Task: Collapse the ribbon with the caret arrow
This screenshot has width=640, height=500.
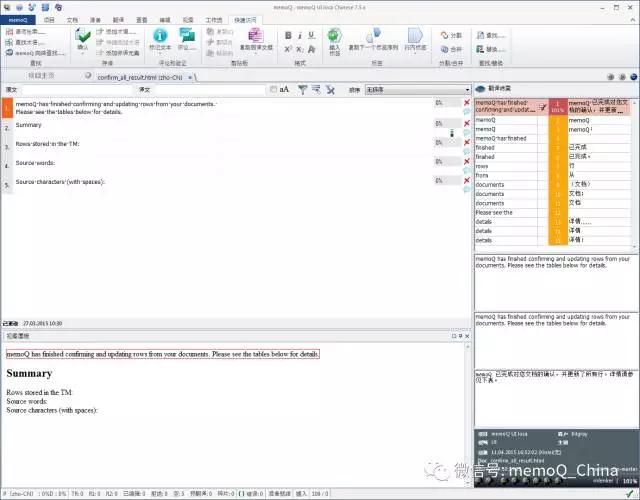Action: (633, 20)
